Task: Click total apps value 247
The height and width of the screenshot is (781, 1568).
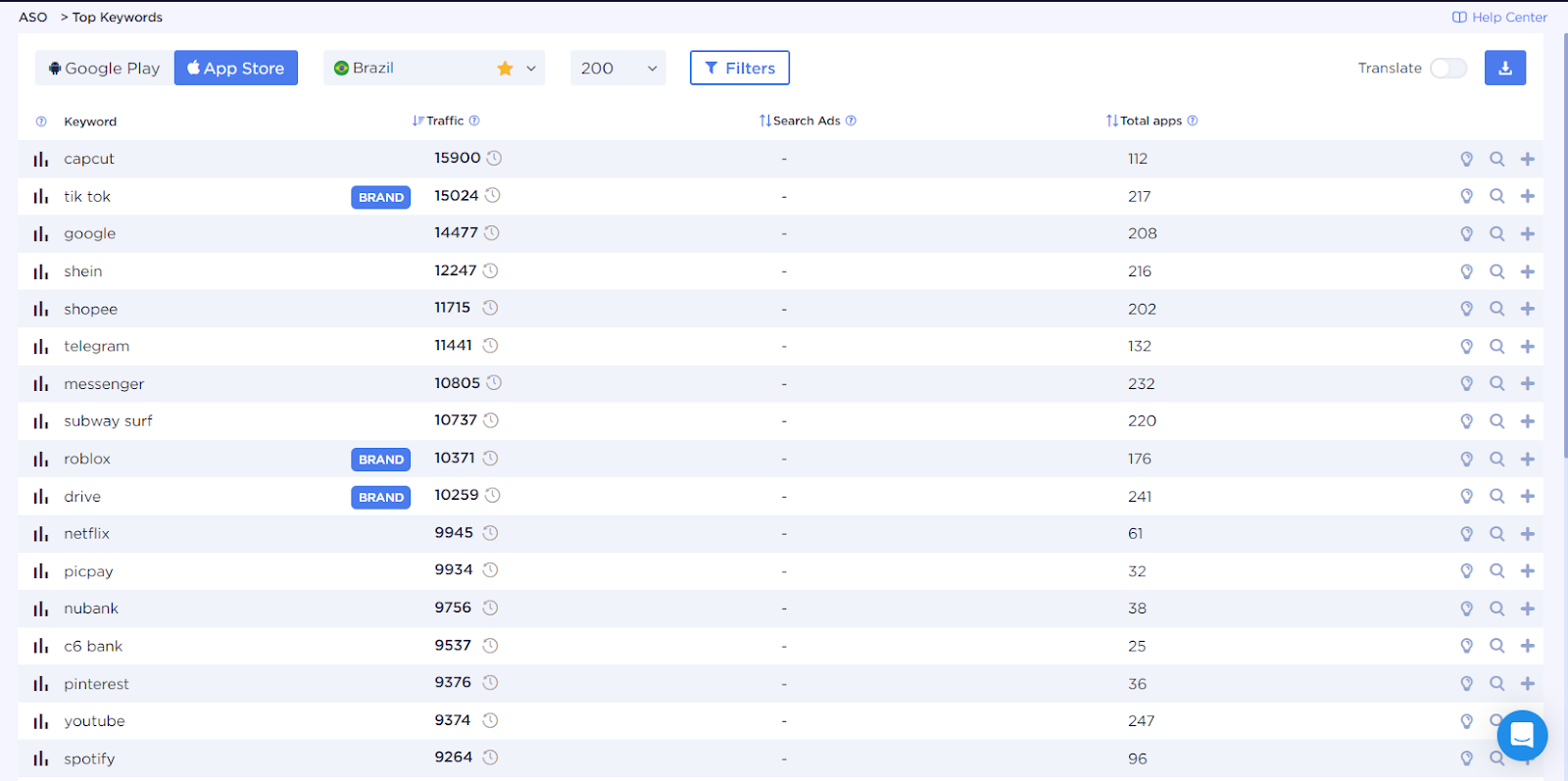Action: [1141, 721]
